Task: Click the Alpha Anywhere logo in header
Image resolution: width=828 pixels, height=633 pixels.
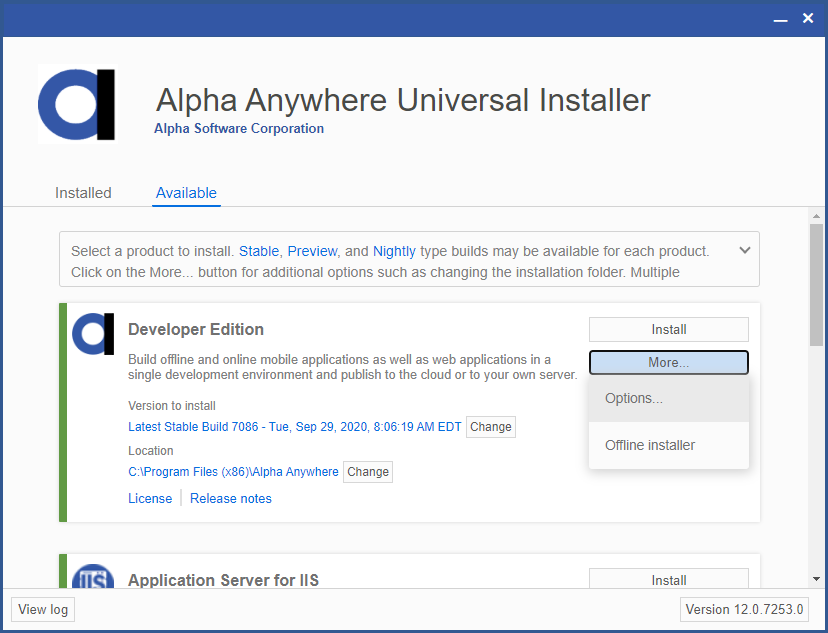Action: [77, 105]
